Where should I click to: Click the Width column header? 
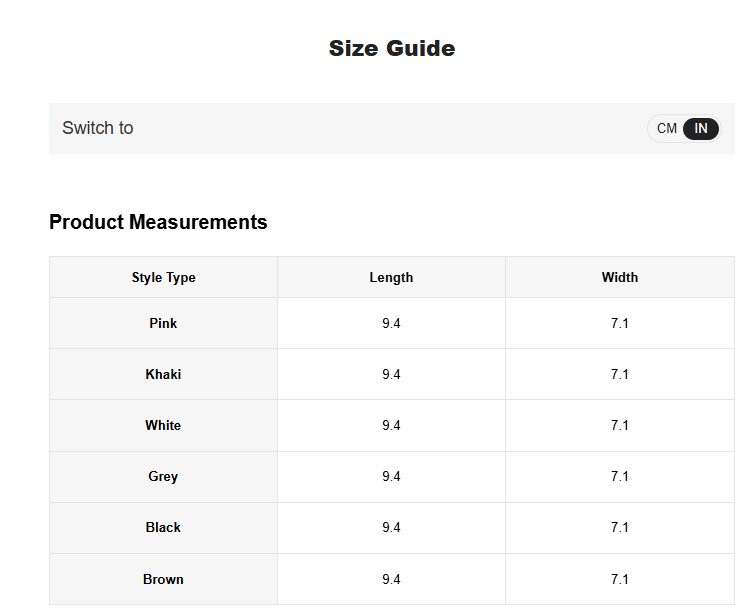(x=619, y=277)
